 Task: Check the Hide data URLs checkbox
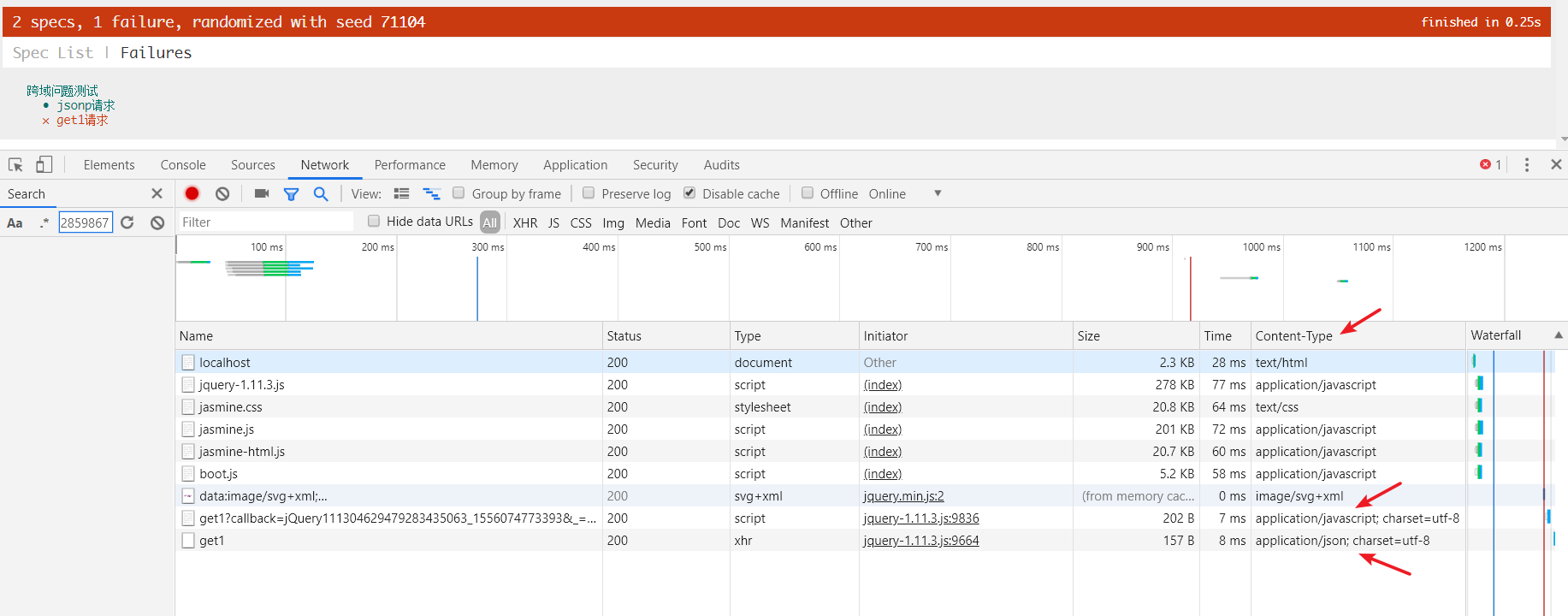point(374,222)
